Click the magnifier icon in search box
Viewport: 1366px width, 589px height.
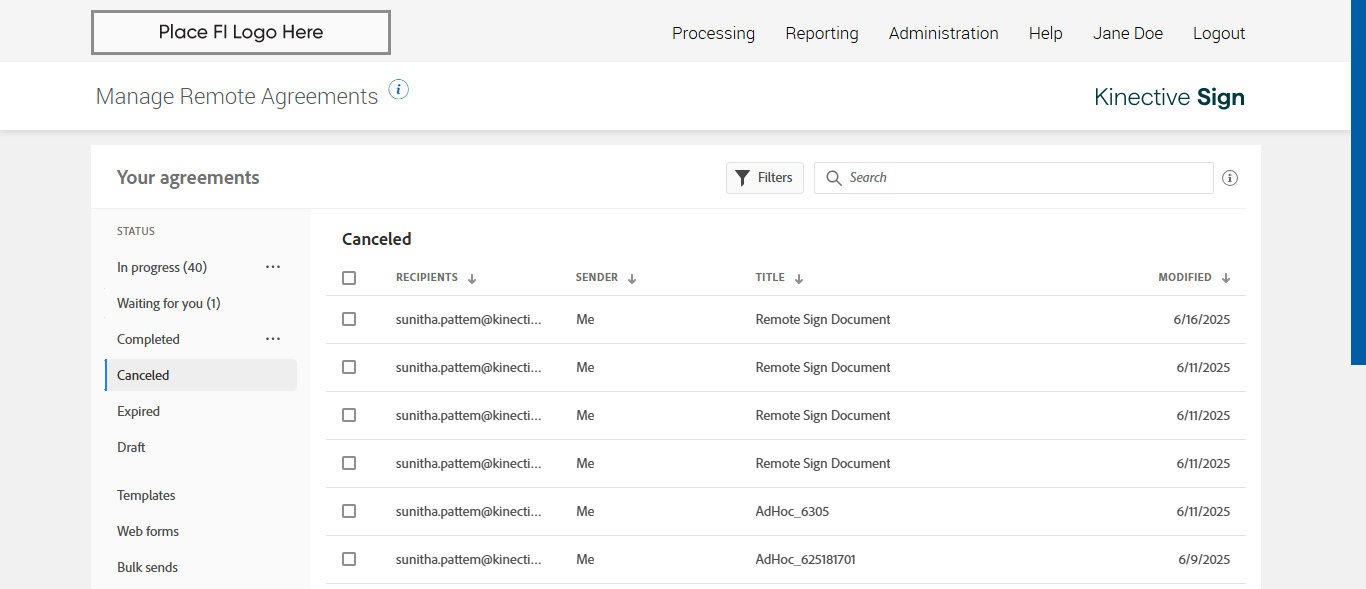(x=834, y=178)
